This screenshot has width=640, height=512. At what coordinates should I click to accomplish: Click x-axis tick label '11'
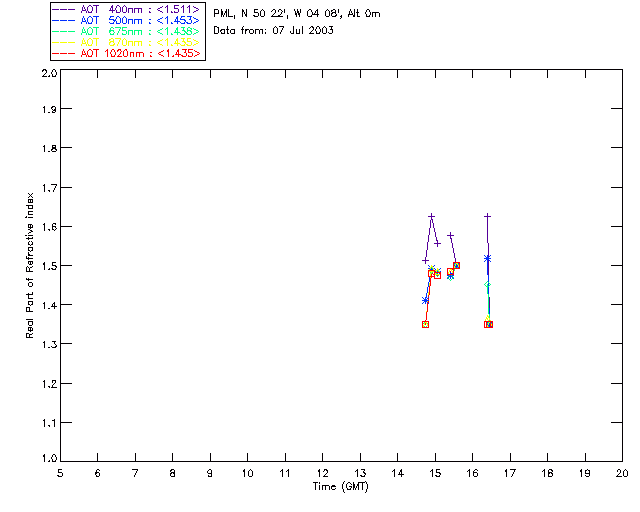click(285, 473)
